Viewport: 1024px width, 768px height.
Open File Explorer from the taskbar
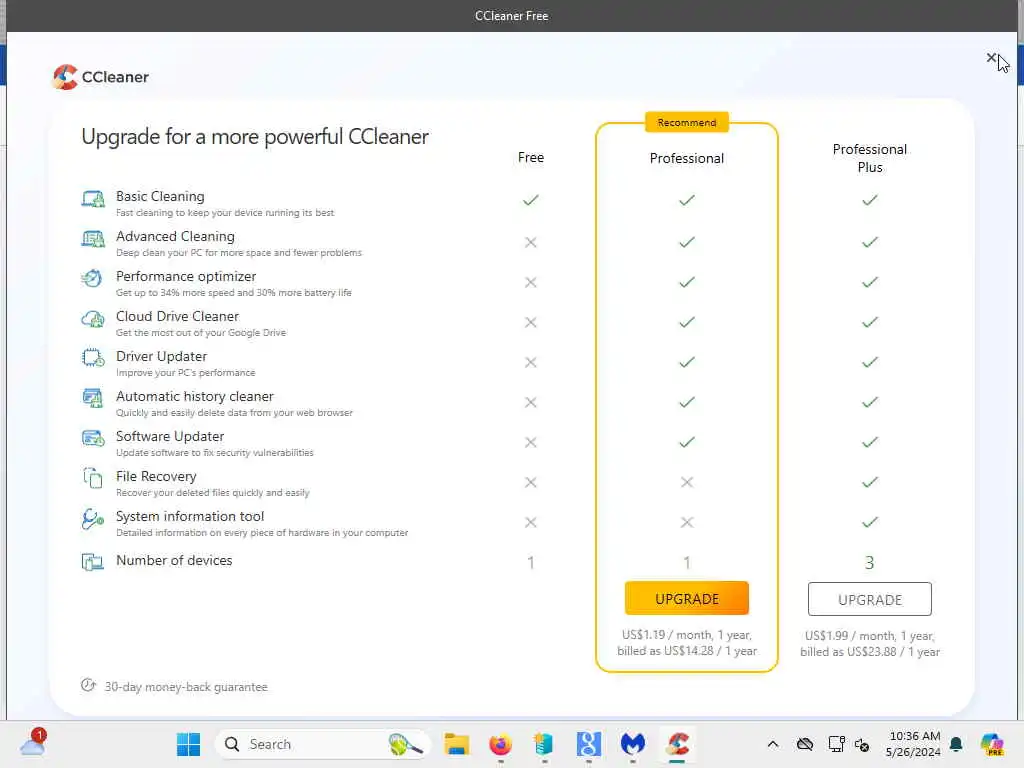[x=456, y=744]
